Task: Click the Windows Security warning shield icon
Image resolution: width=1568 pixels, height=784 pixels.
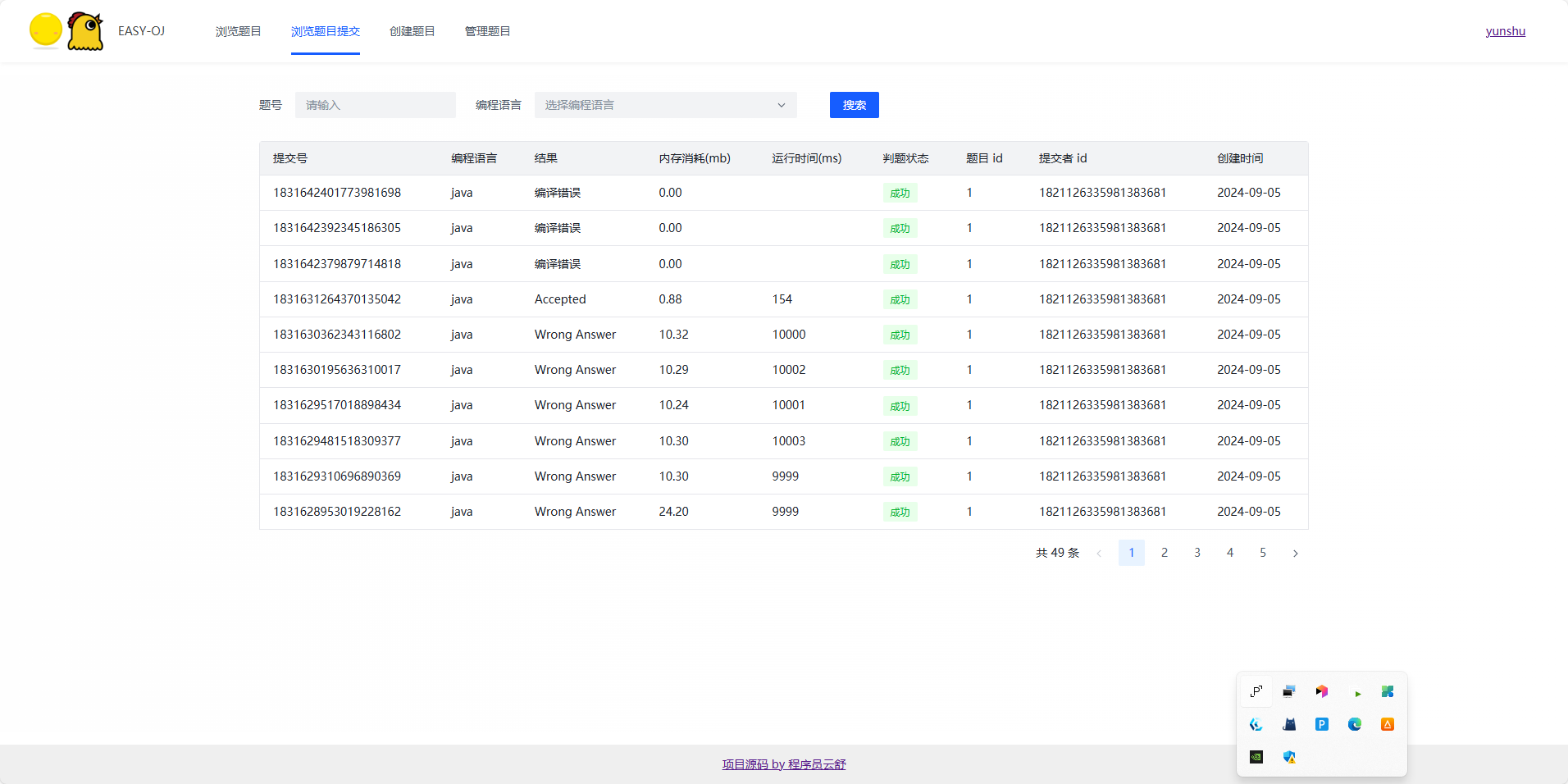Action: (x=1289, y=757)
